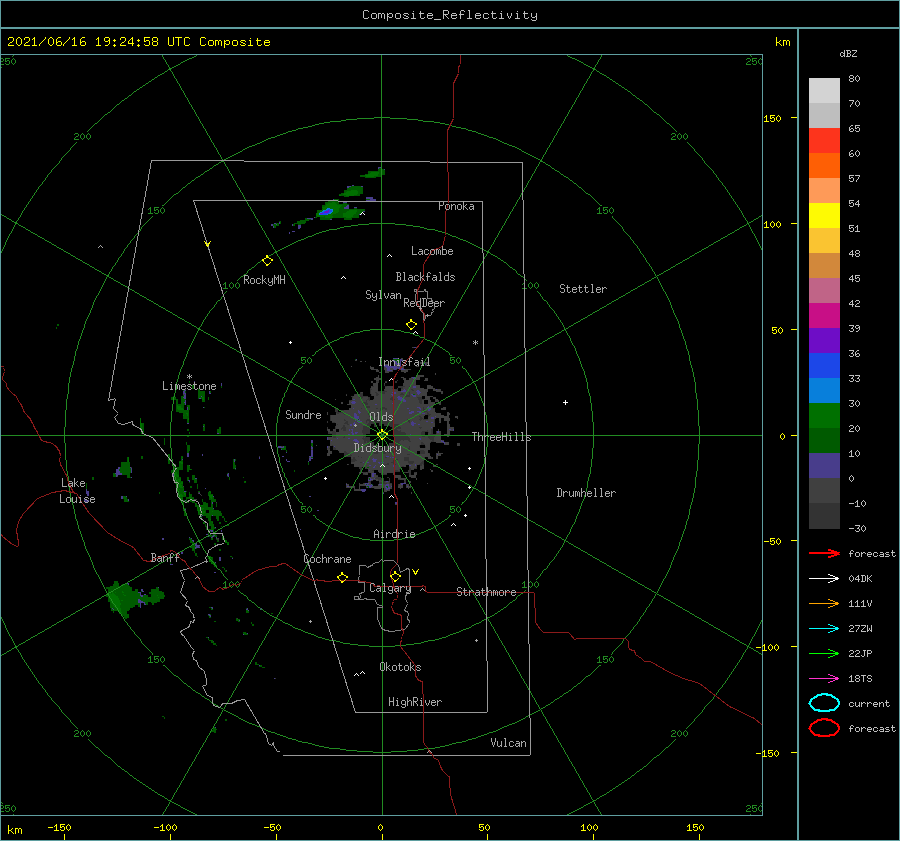Click the Blackfalds city label

[x=425, y=277]
